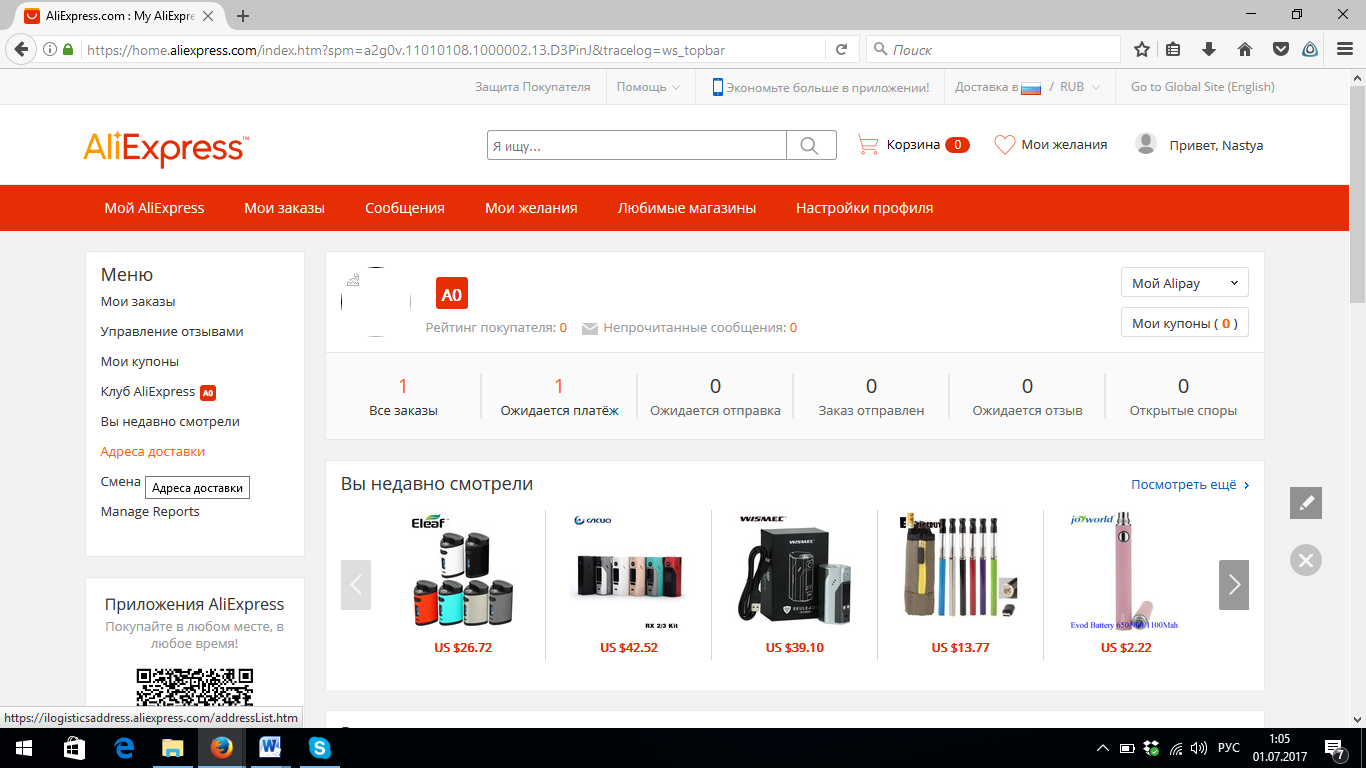Open the downloads arrow icon
Screen dimensions: 1366x768
pyautogui.click(x=1209, y=49)
